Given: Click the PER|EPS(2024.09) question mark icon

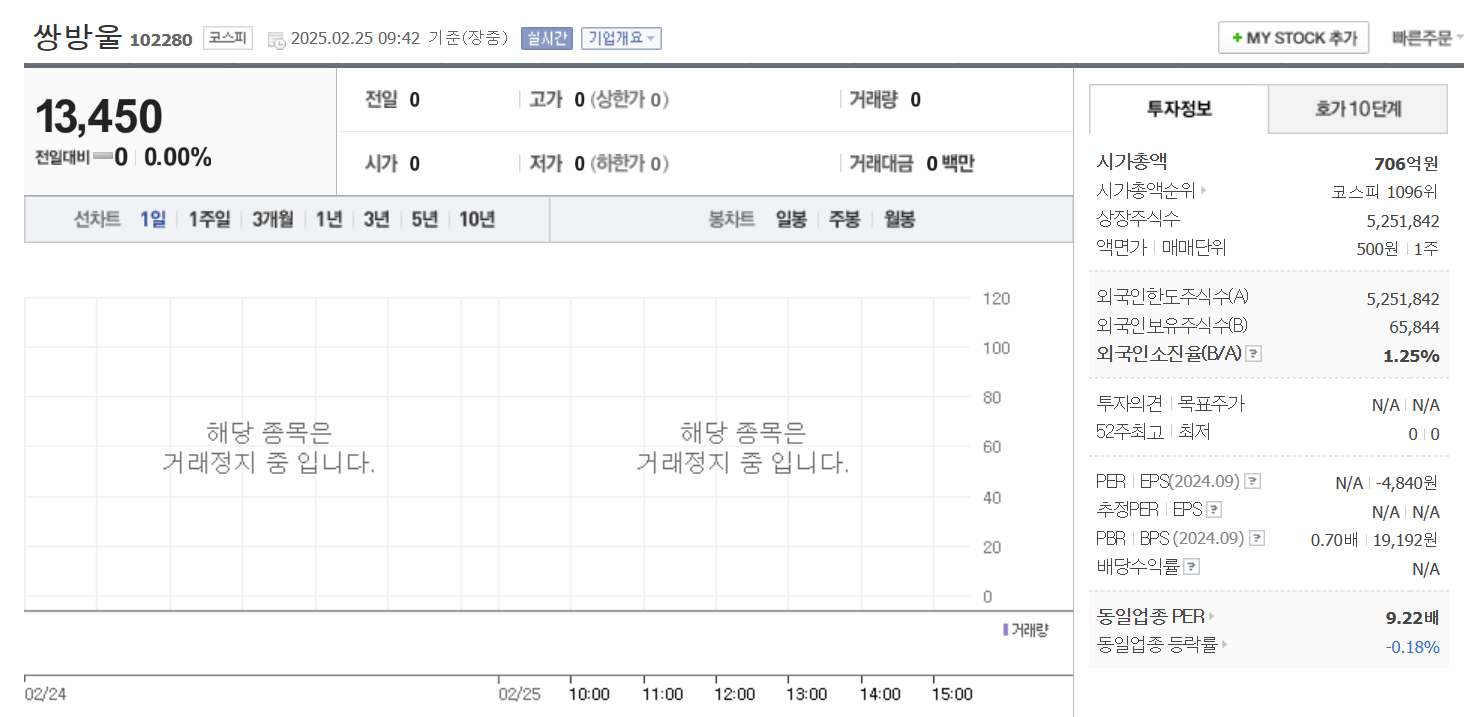Looking at the screenshot, I should pyautogui.click(x=1251, y=481).
